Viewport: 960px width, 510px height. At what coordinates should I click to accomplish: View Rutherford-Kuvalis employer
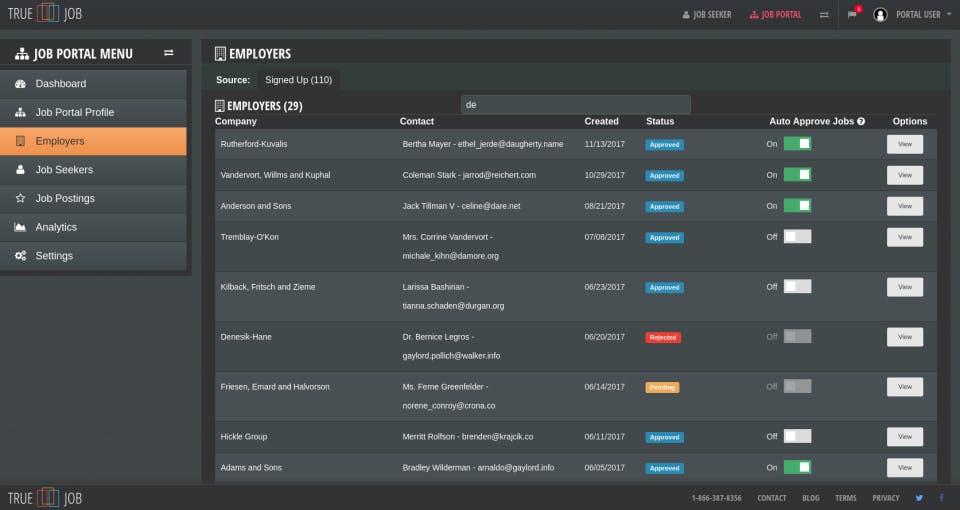pos(905,144)
